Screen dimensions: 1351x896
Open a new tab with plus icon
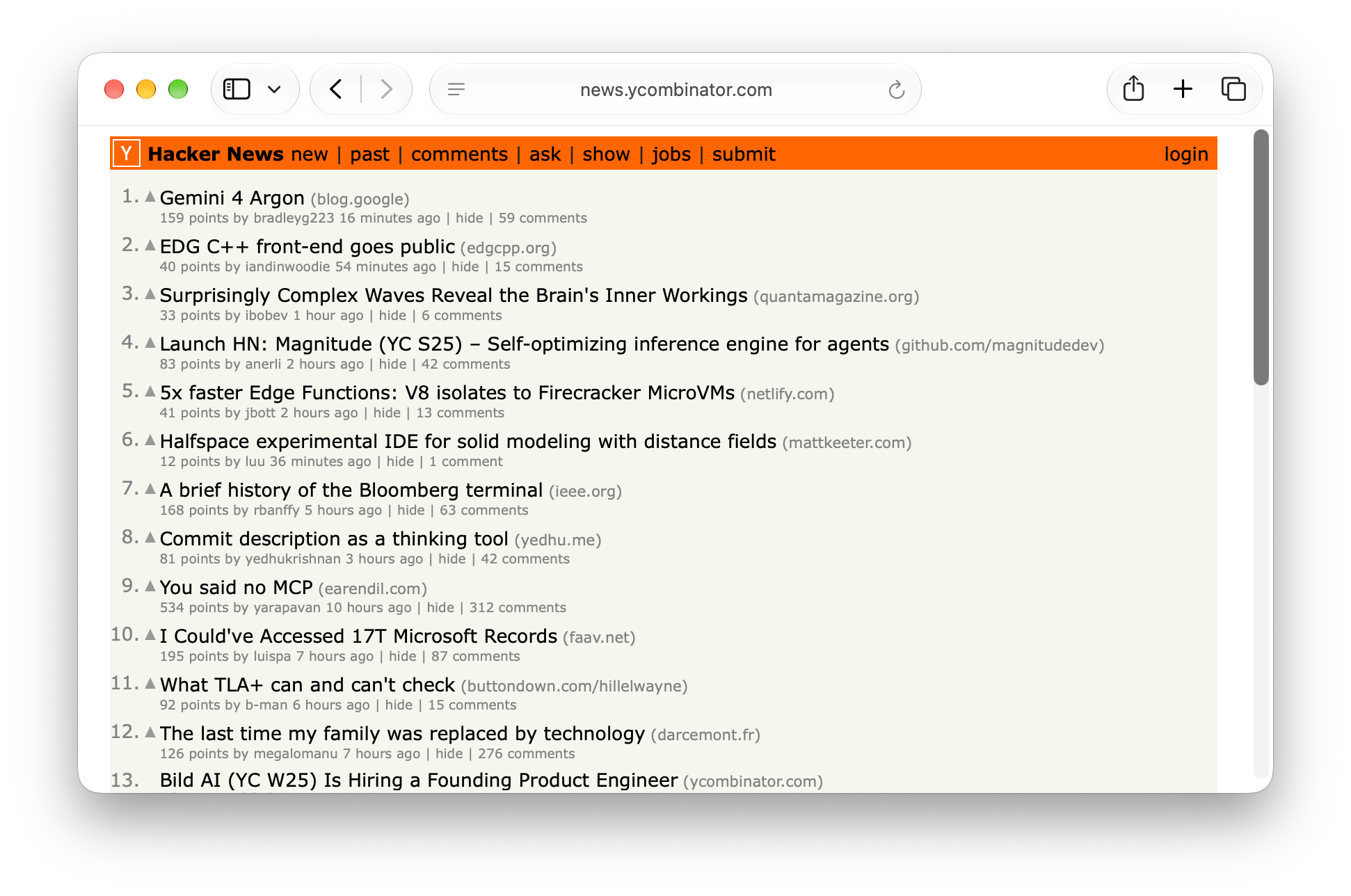click(x=1183, y=89)
